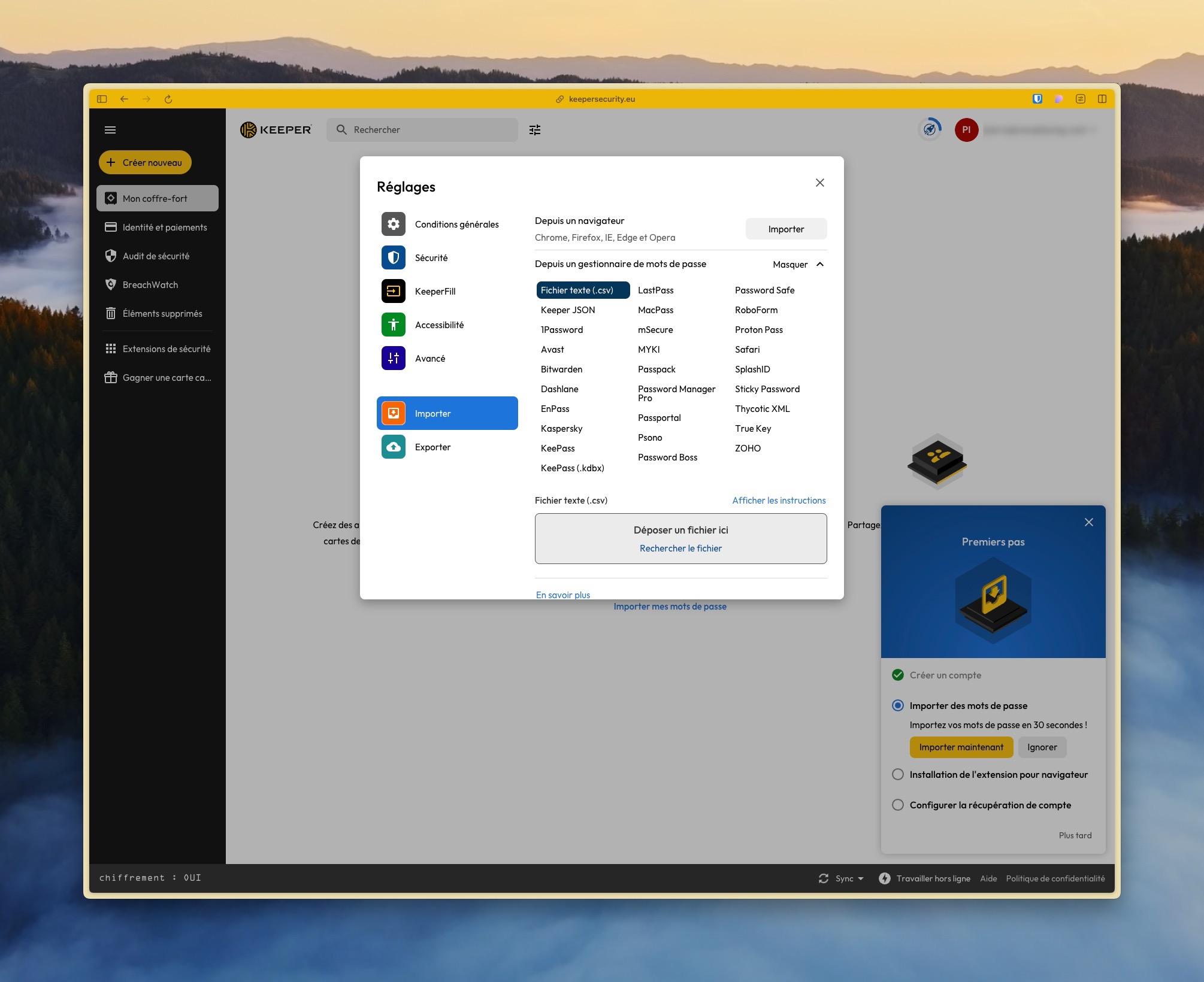The image size is (1204, 982).
Task: Click Importer mes mots de passe link
Action: coord(670,607)
